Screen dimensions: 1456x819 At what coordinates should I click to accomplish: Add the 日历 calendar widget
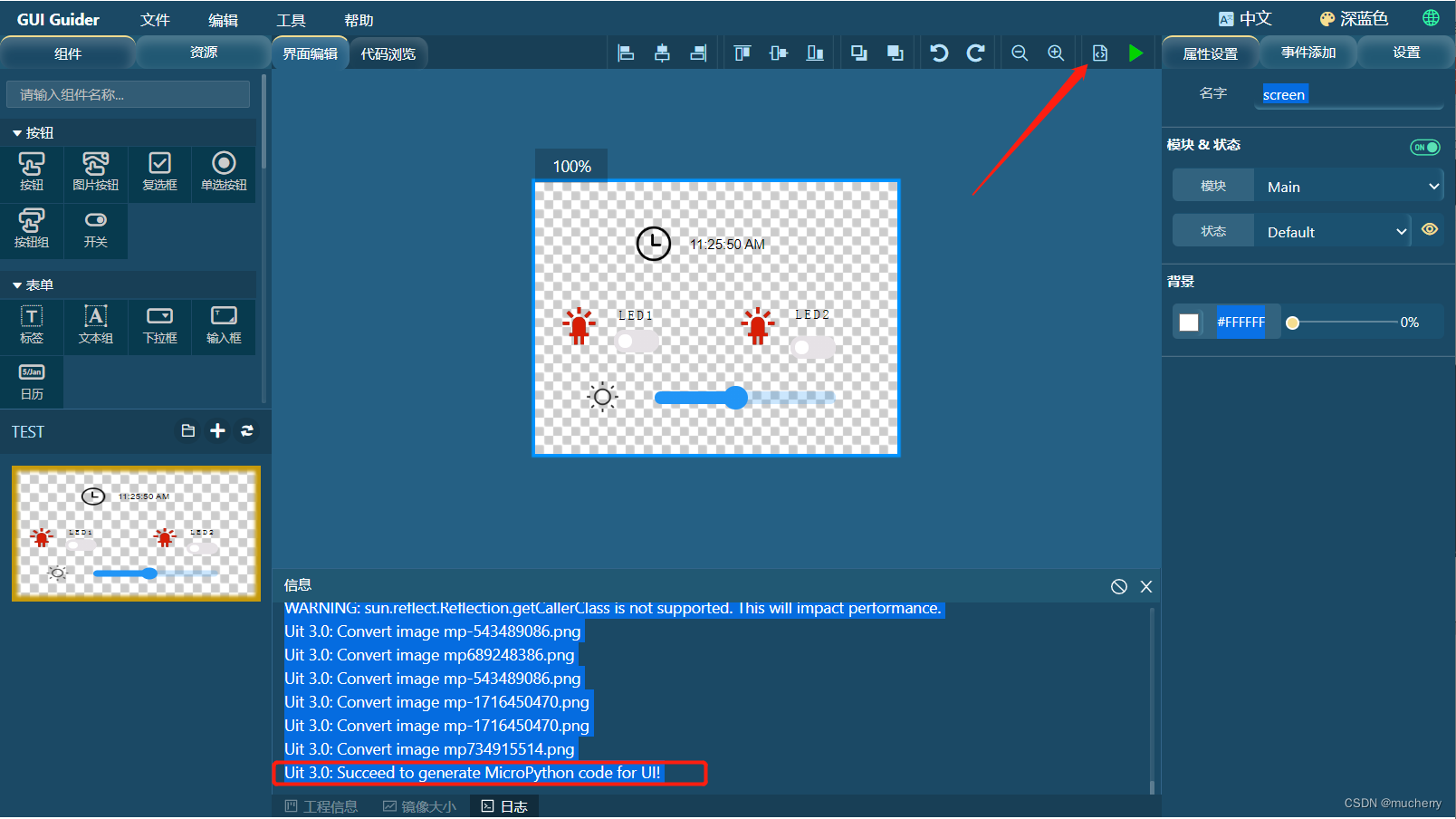(32, 381)
